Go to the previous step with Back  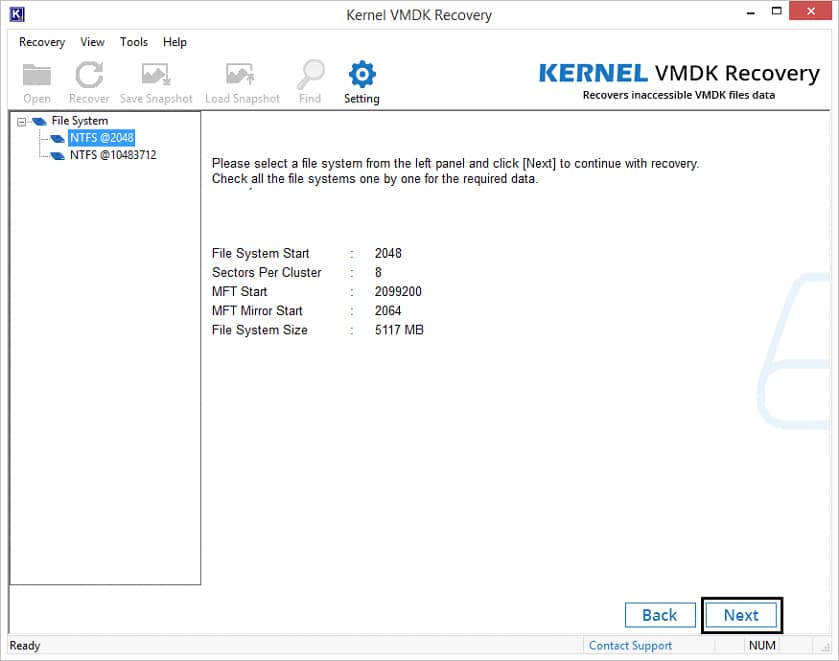(660, 615)
